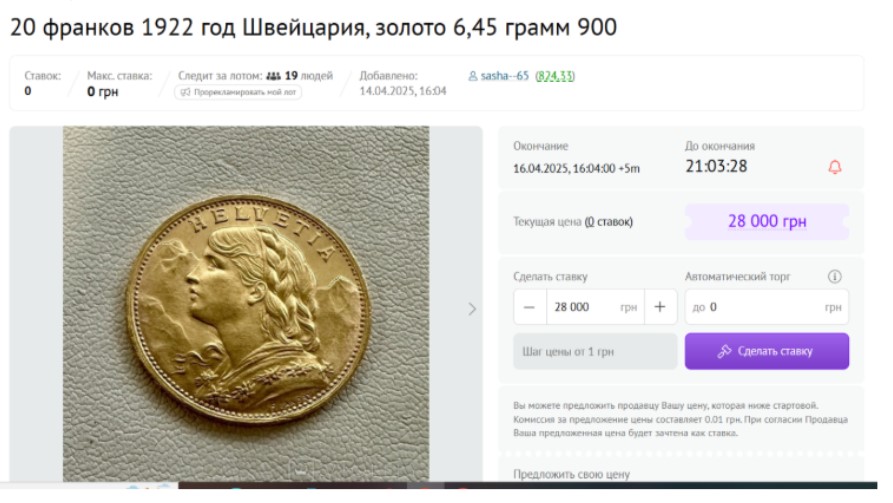Click the people icon near 19 людей
The width and height of the screenshot is (893, 503).
273,76
